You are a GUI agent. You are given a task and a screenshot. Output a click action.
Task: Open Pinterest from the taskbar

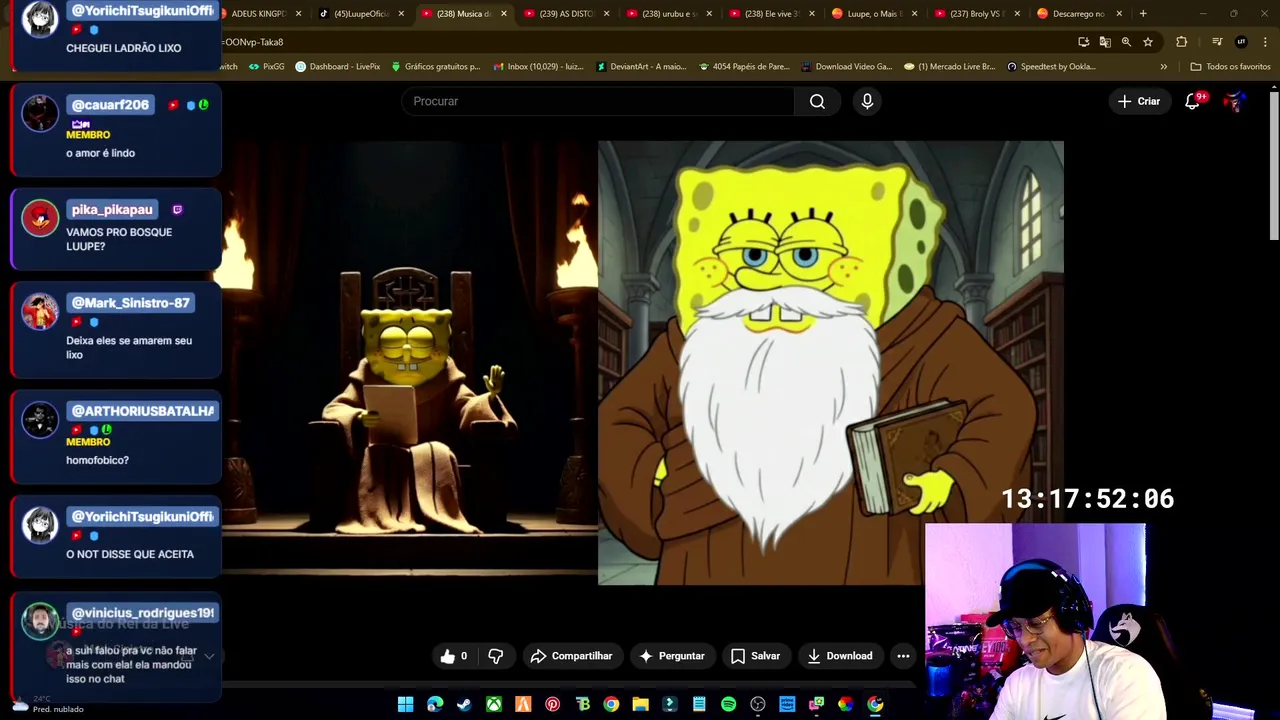point(552,704)
